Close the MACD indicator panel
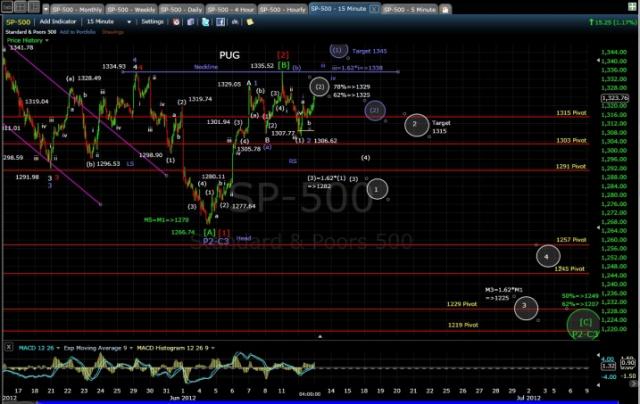Screen dimensions: 640x404 pyautogui.click(x=8, y=347)
